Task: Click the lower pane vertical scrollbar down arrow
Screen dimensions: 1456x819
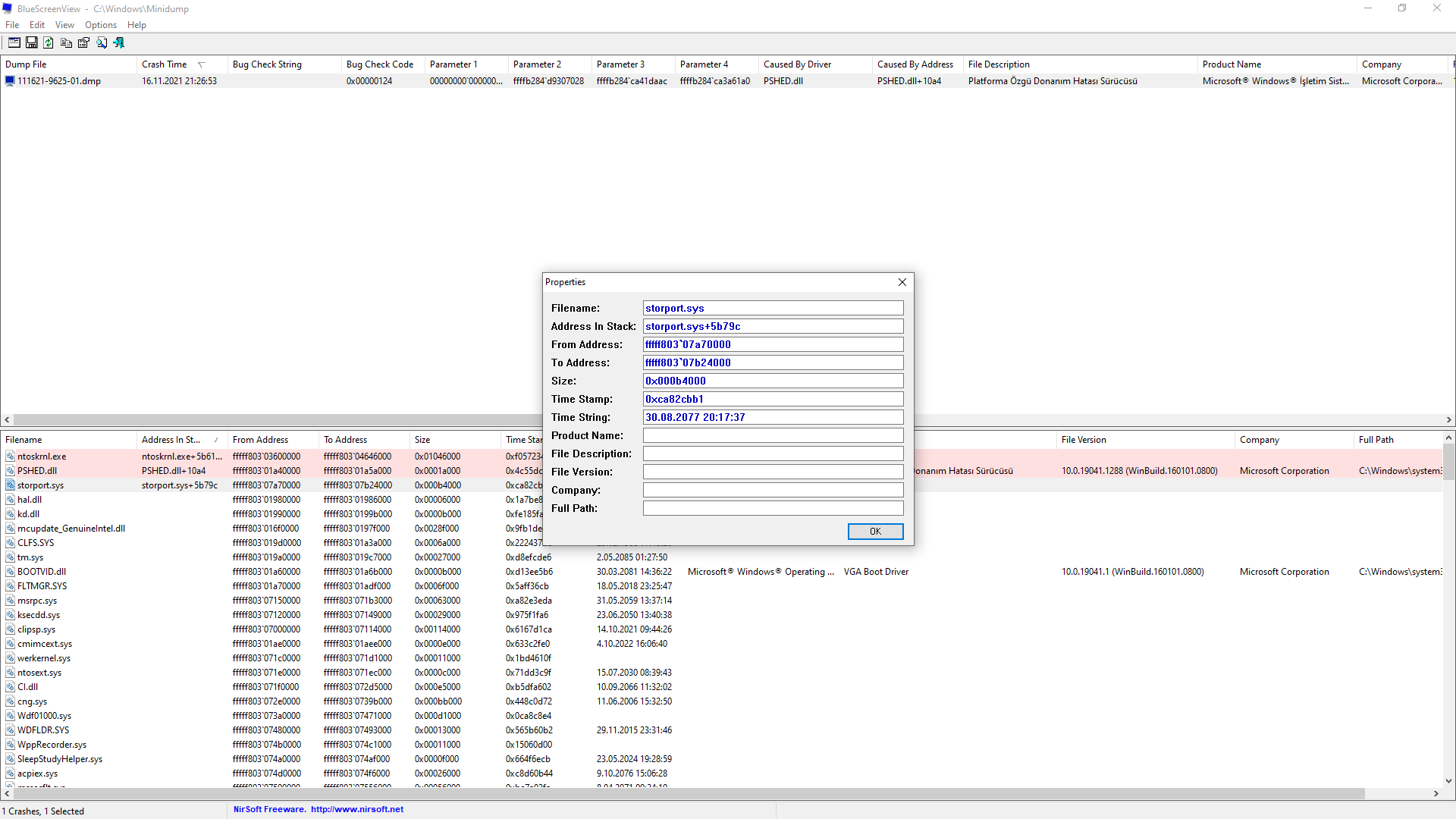Action: click(1448, 780)
